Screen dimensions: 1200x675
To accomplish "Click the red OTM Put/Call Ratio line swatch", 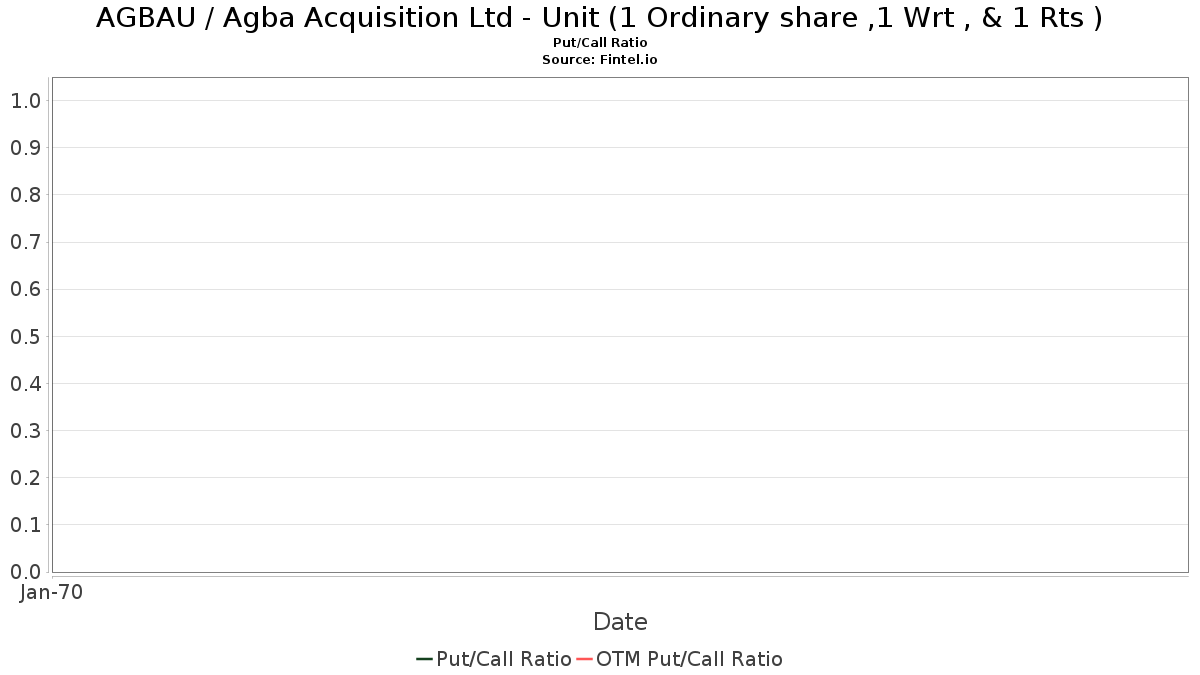I will click(x=585, y=658).
